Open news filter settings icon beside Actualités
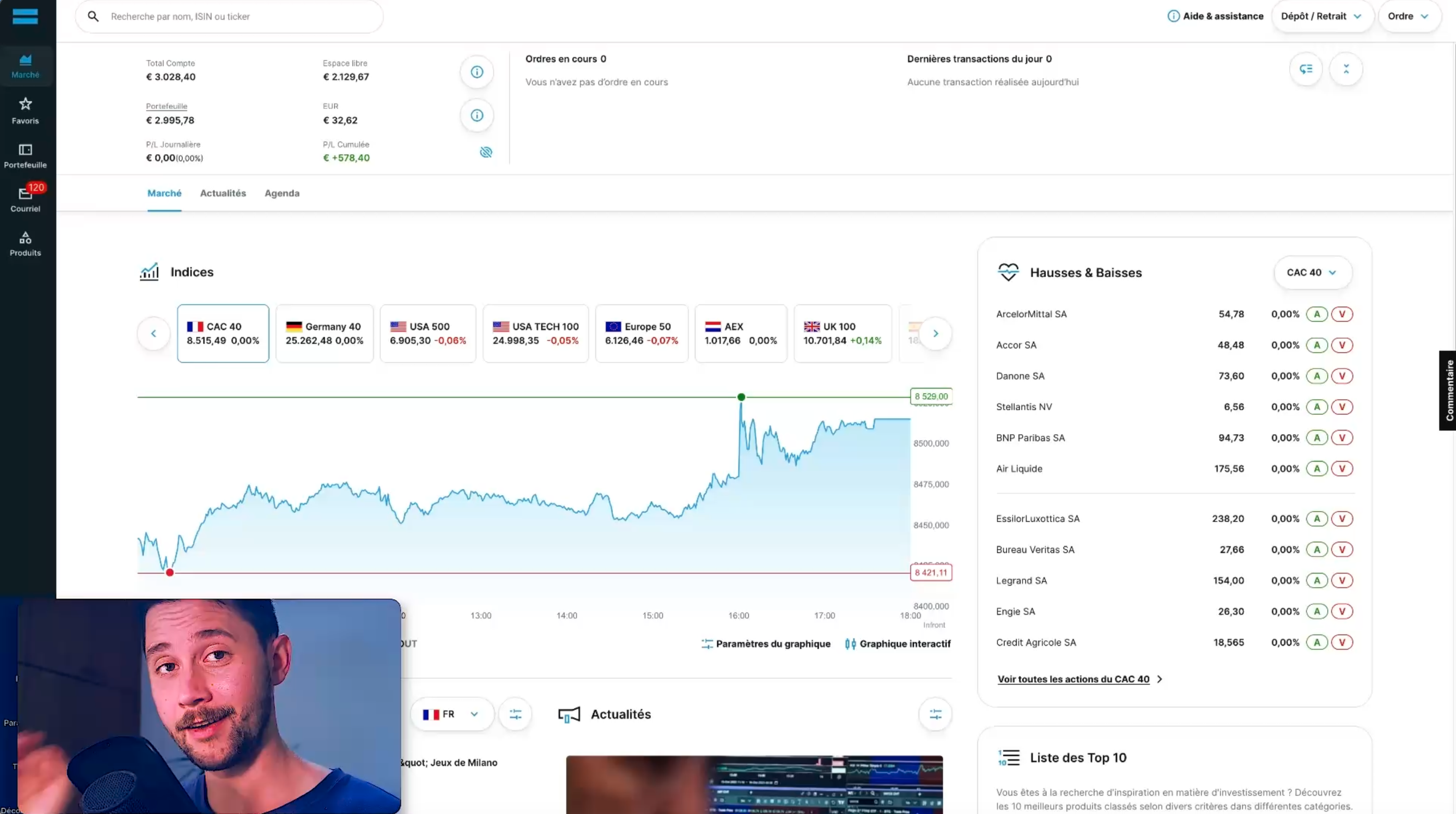This screenshot has height=814, width=1456. click(x=935, y=715)
